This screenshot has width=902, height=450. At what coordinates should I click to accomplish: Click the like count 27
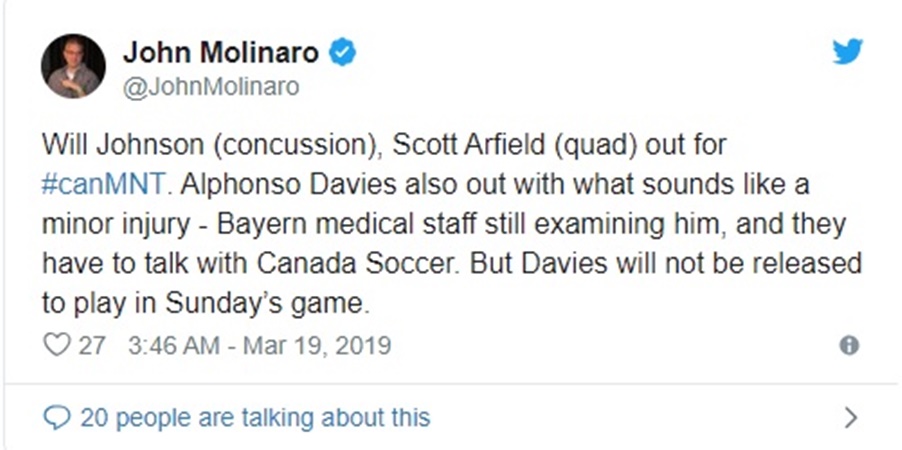tap(92, 346)
